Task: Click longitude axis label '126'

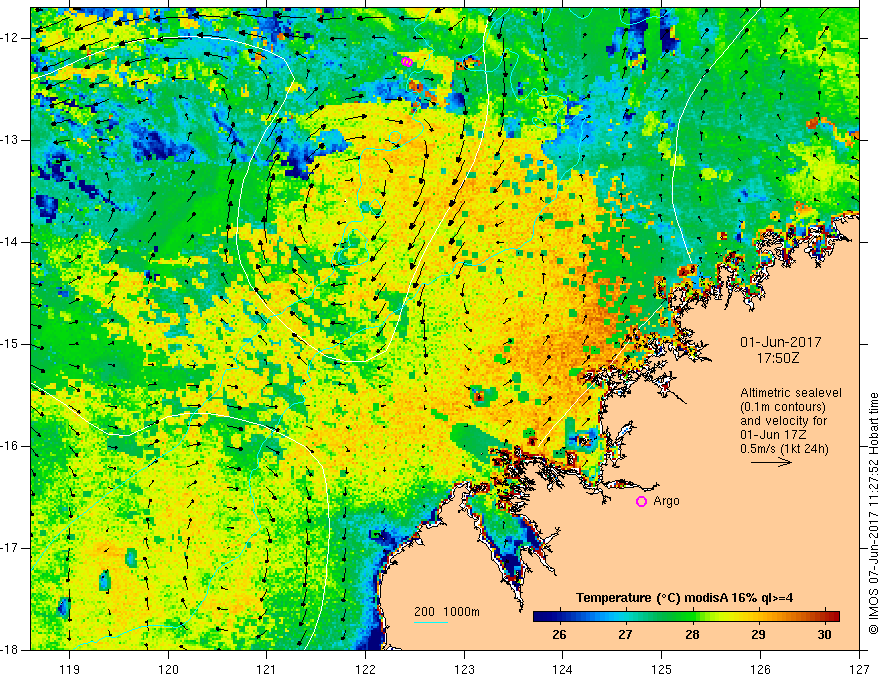Action: [760, 669]
